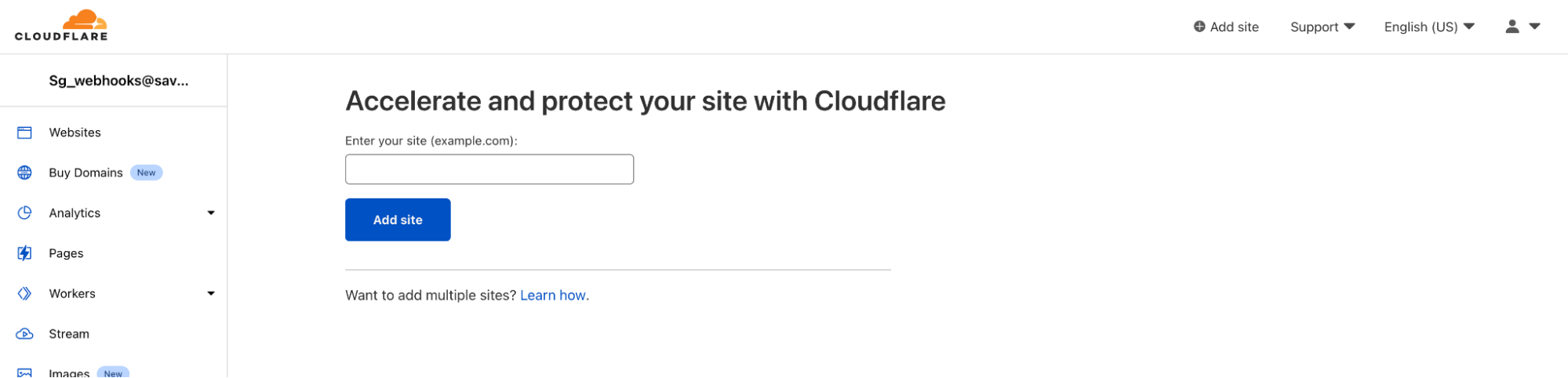Expand the Analytics submenu arrow
The height and width of the screenshot is (378, 1568).
(211, 213)
